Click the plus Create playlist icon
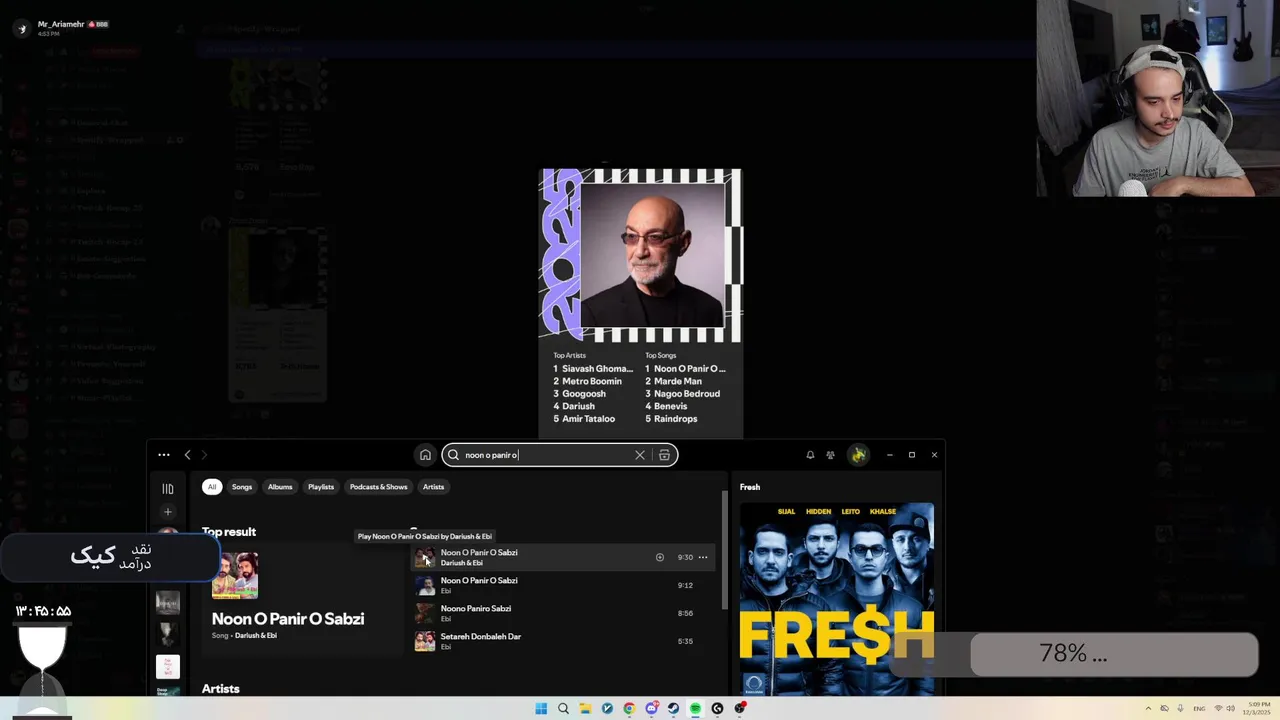Viewport: 1280px width, 720px height. tap(168, 512)
